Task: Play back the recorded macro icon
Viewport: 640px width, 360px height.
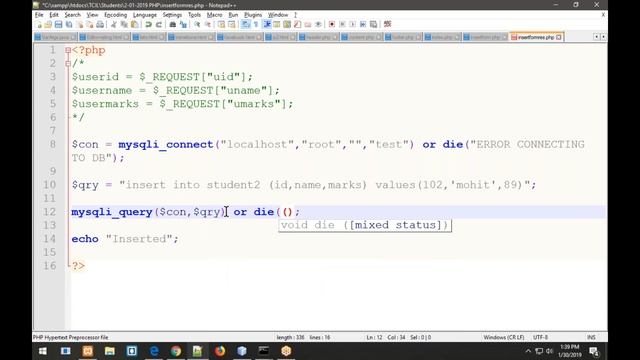Action: [353, 24]
